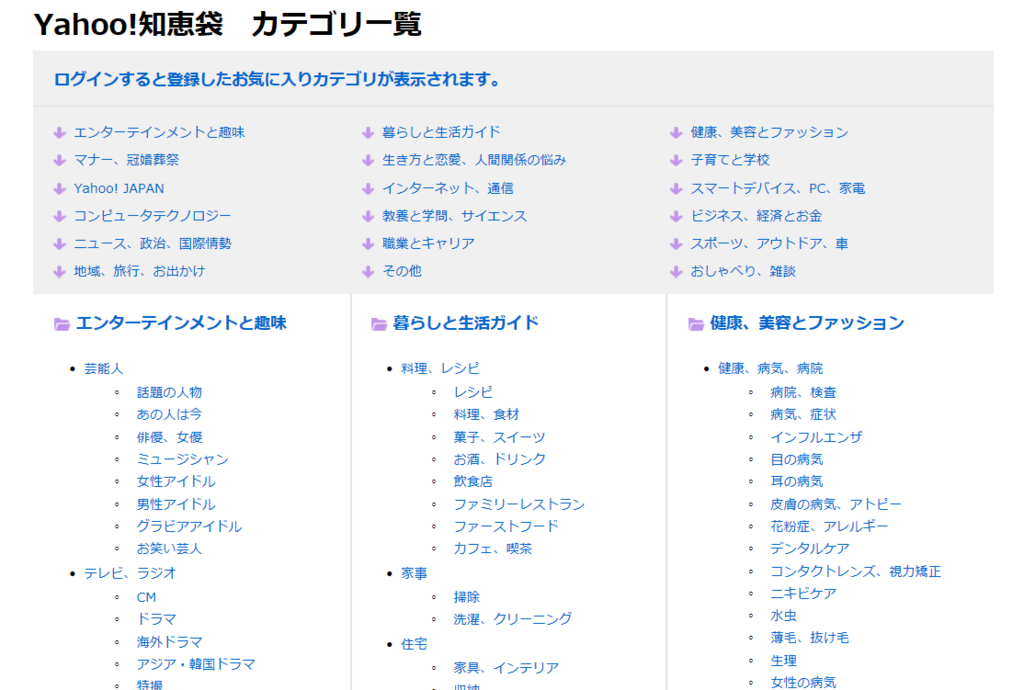Open the お笑い芸人 subcategory

click(x=169, y=549)
